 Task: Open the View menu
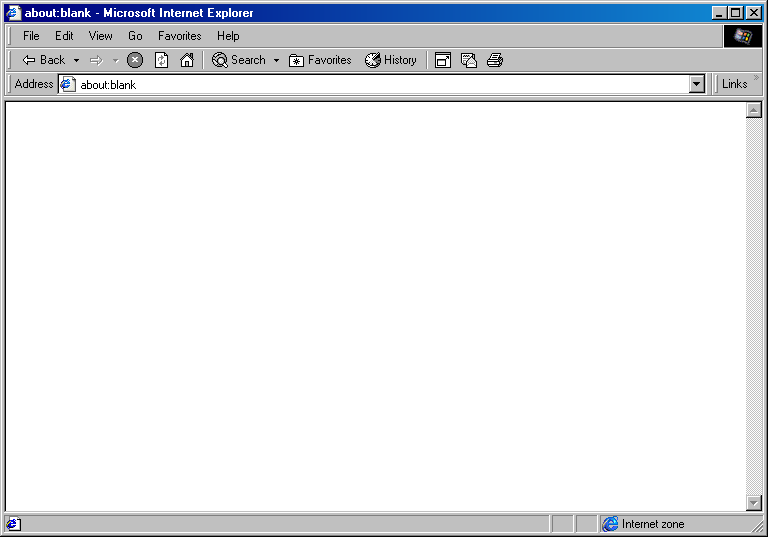pos(100,36)
